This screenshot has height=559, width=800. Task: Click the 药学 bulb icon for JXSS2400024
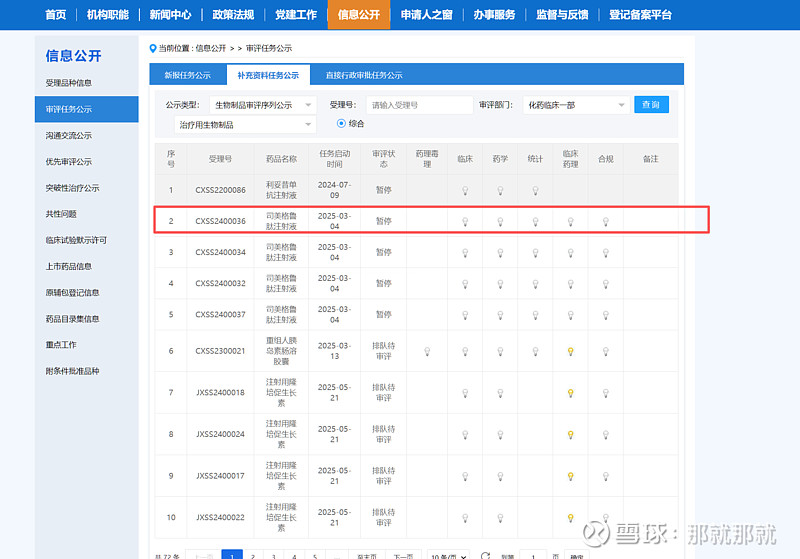500,434
